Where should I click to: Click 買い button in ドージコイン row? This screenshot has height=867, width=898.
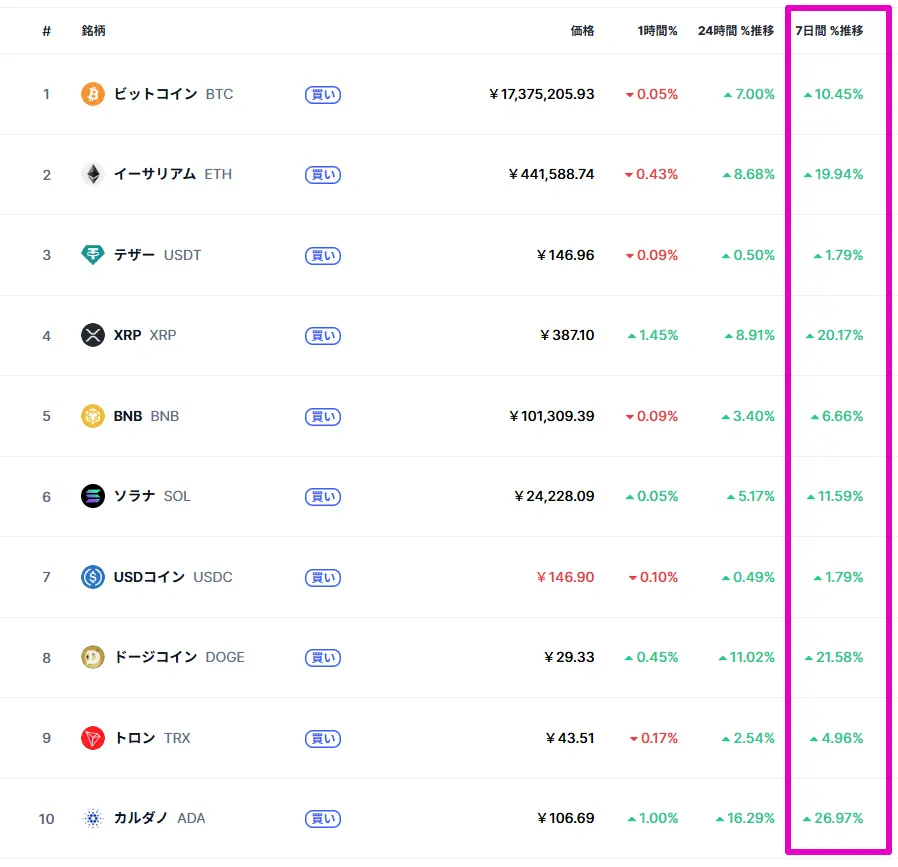click(323, 657)
